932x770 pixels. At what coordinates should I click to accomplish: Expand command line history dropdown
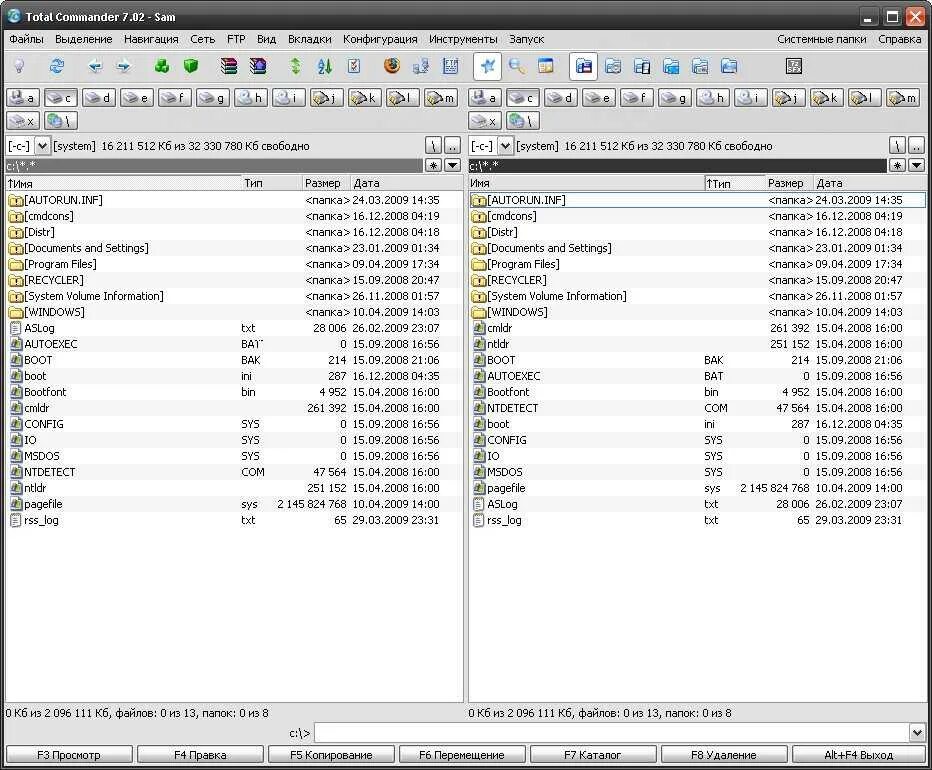click(x=917, y=733)
